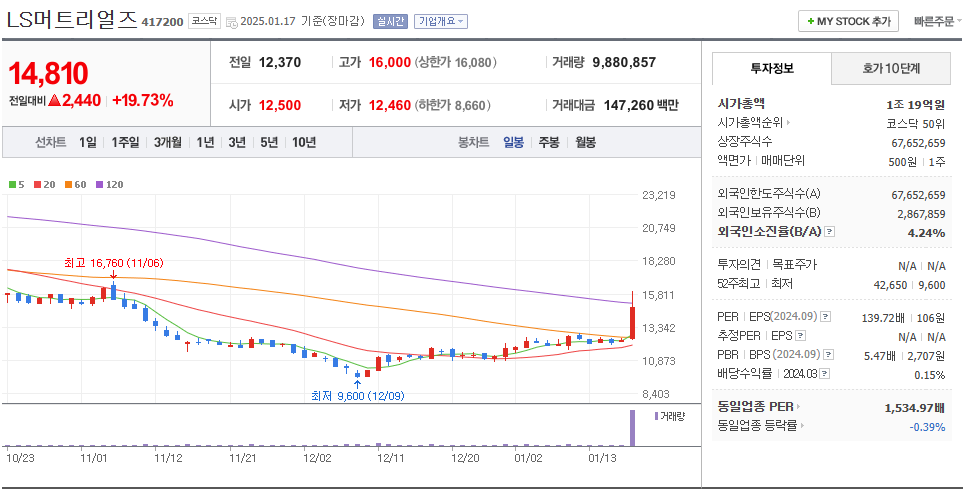This screenshot has height=489, width=969.
Task: Click the 실시간 real-time badge
Action: pos(391,21)
